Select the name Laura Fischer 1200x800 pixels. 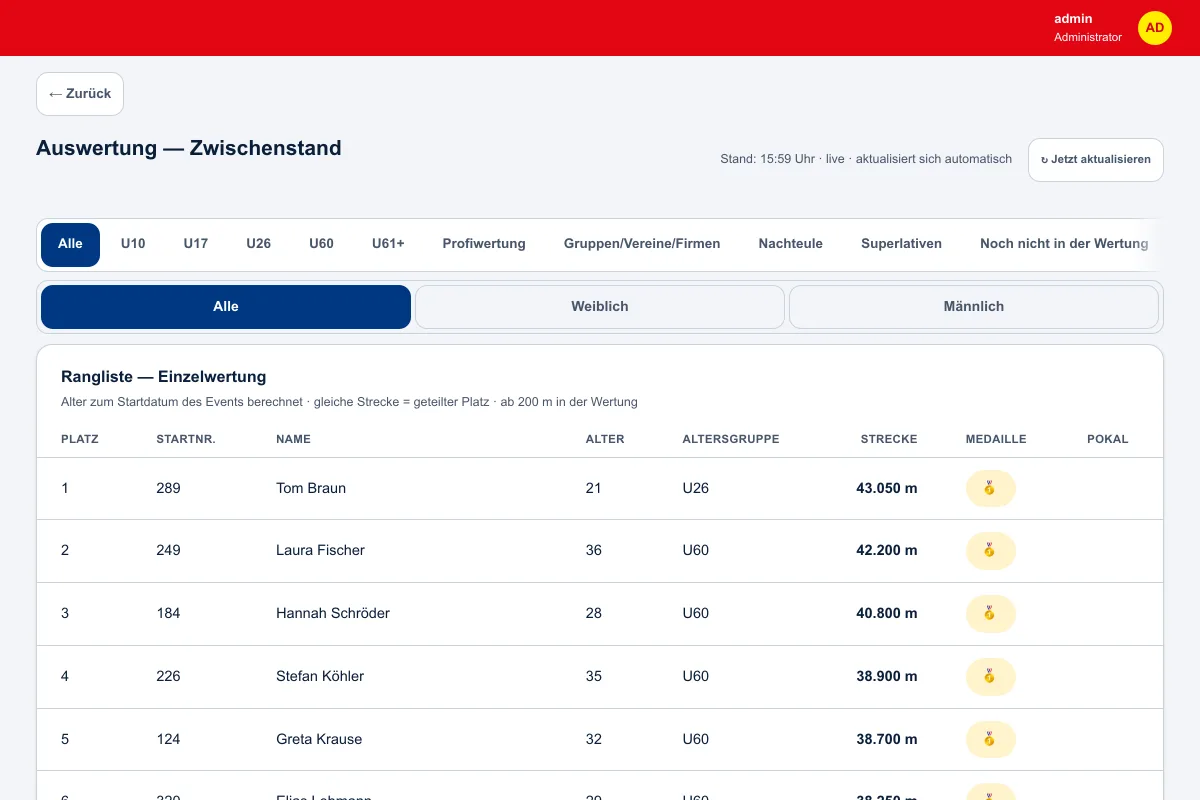click(x=320, y=551)
